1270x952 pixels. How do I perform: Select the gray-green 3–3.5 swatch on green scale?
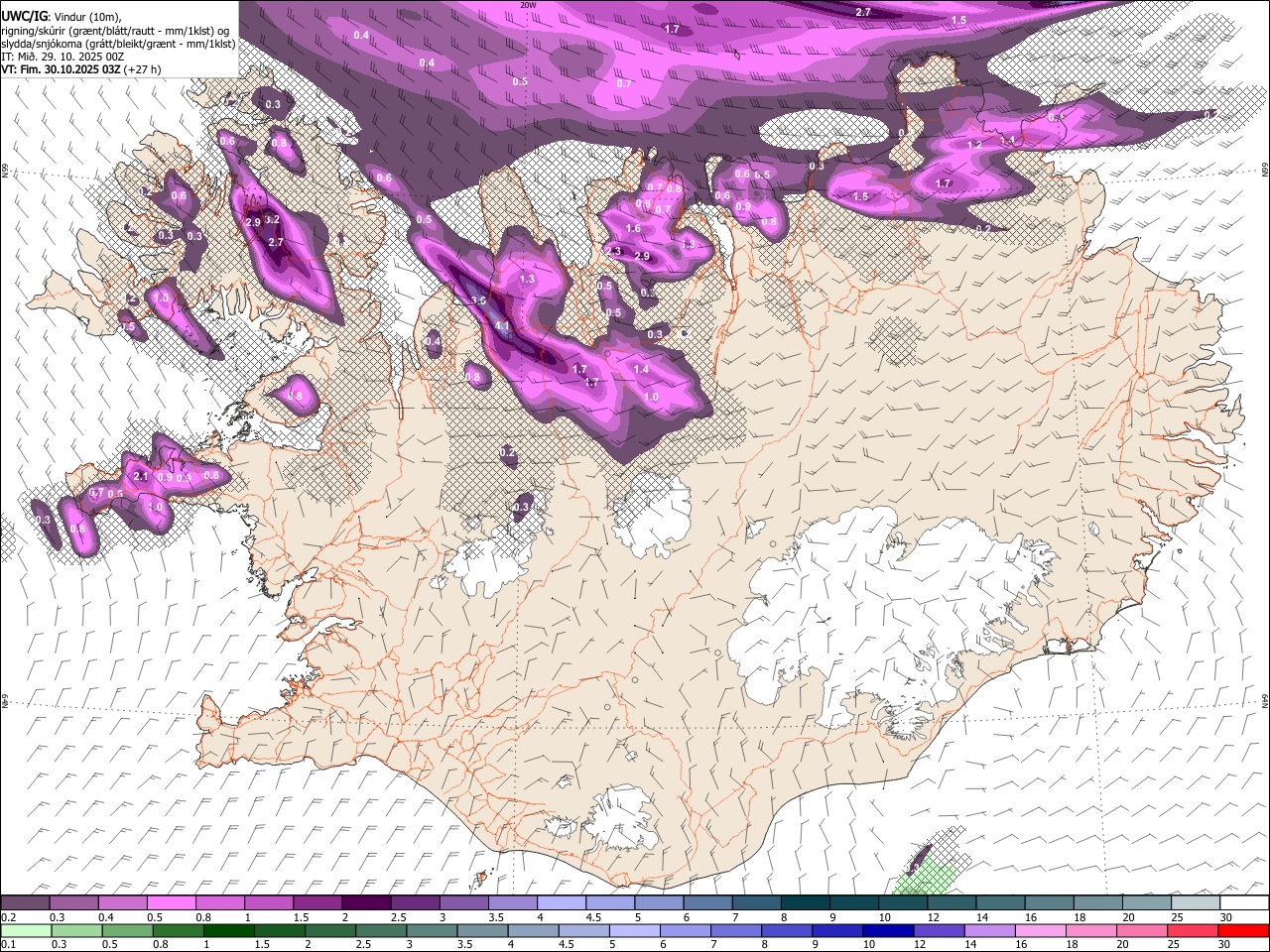click(x=432, y=931)
